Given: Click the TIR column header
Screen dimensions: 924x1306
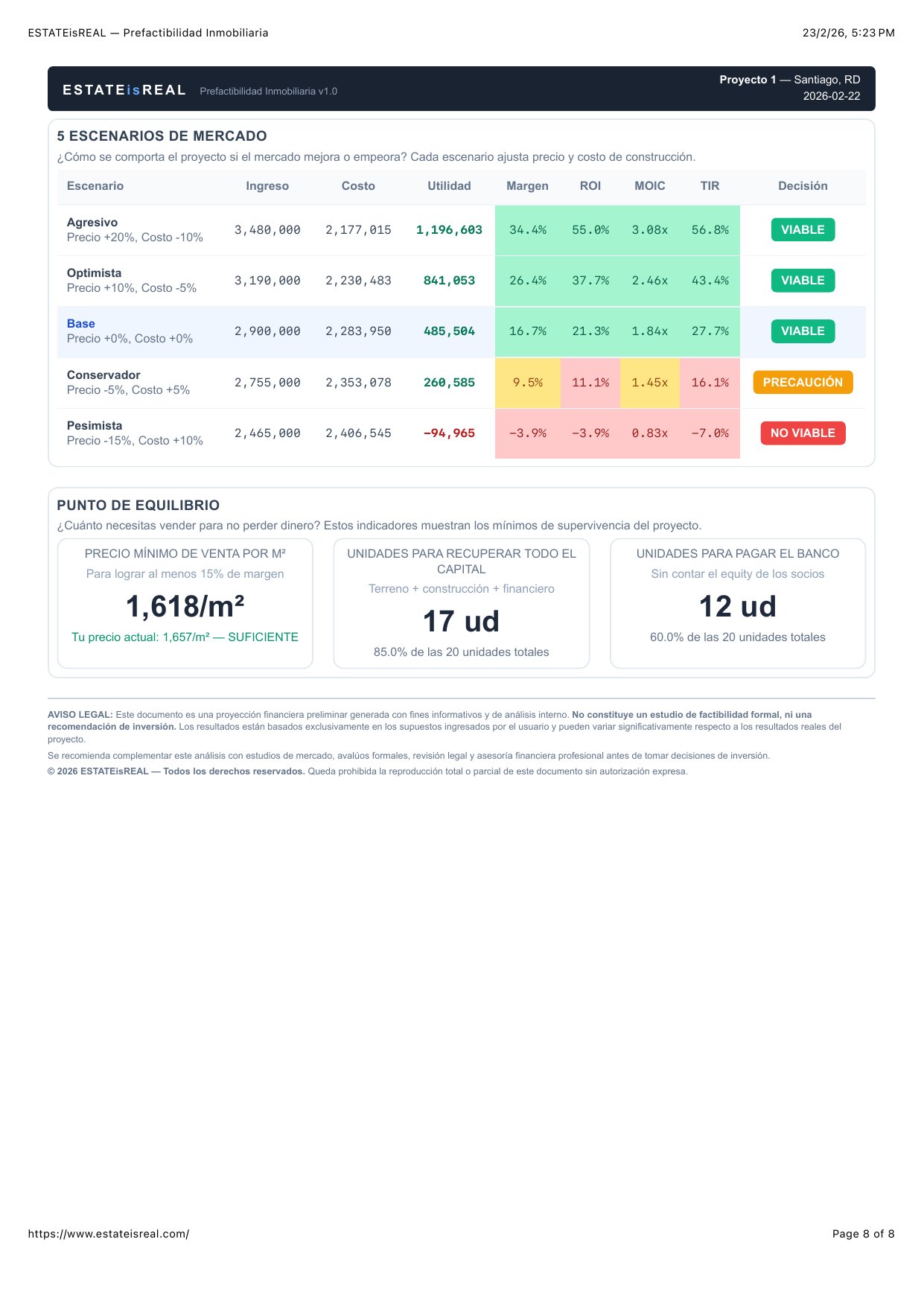Looking at the screenshot, I should tap(710, 186).
